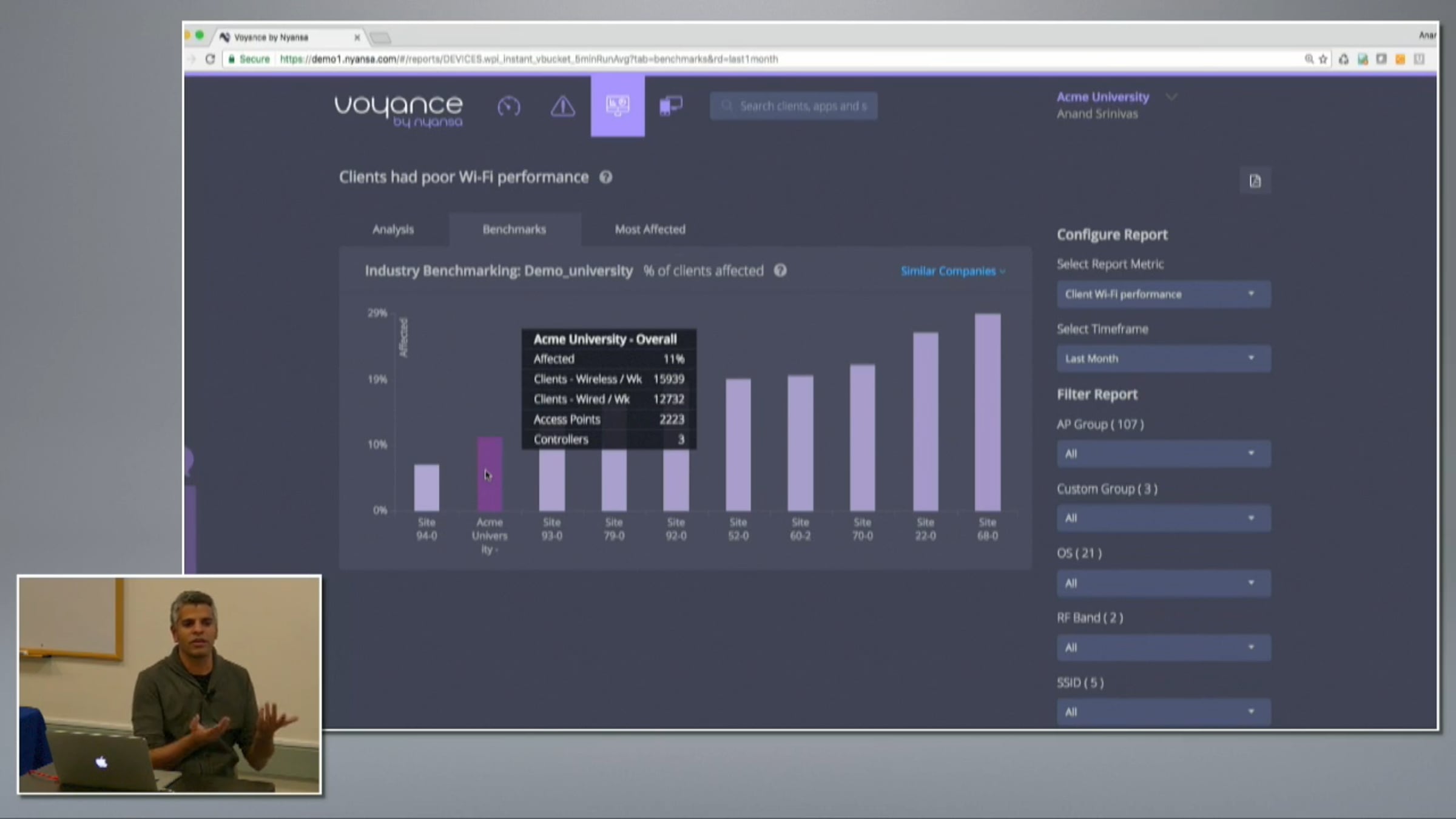Switch to the Analysis tab
Viewport: 1456px width, 819px height.
[393, 229]
